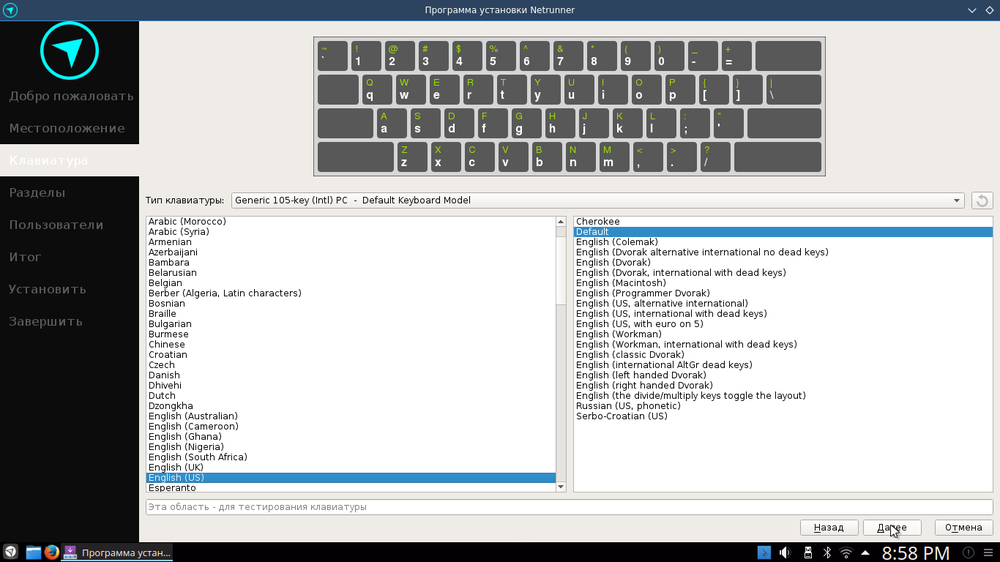Select the English (Programmer Dvorak) variant

tap(783, 293)
